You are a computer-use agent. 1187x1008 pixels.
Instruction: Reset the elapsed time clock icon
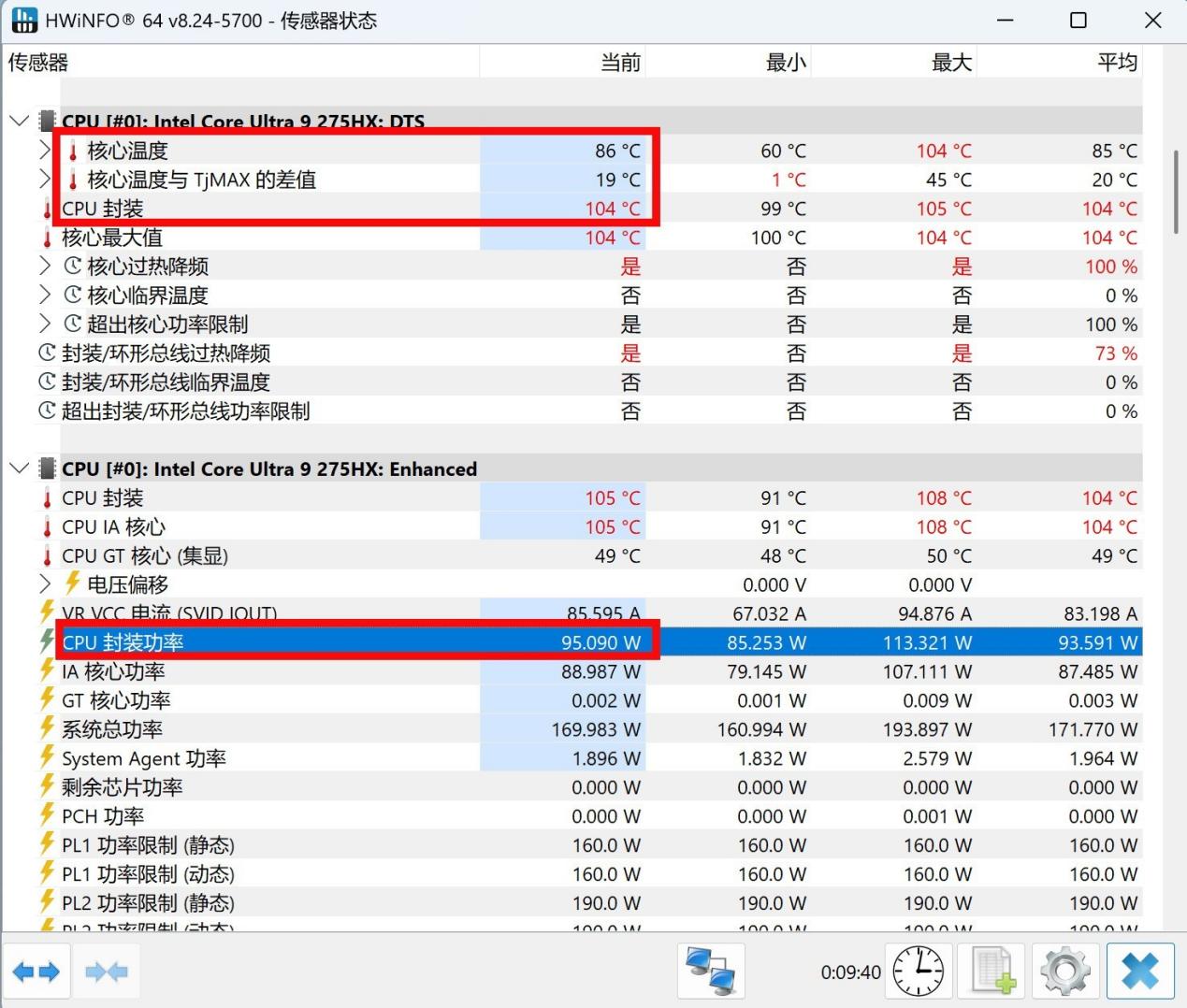tap(918, 972)
